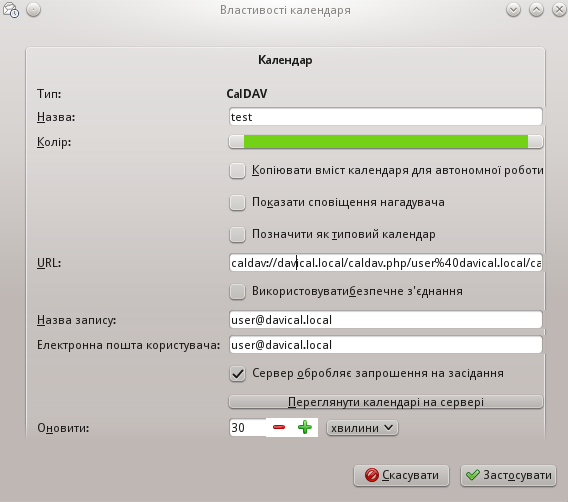Open the green Колір color picker

click(x=386, y=142)
